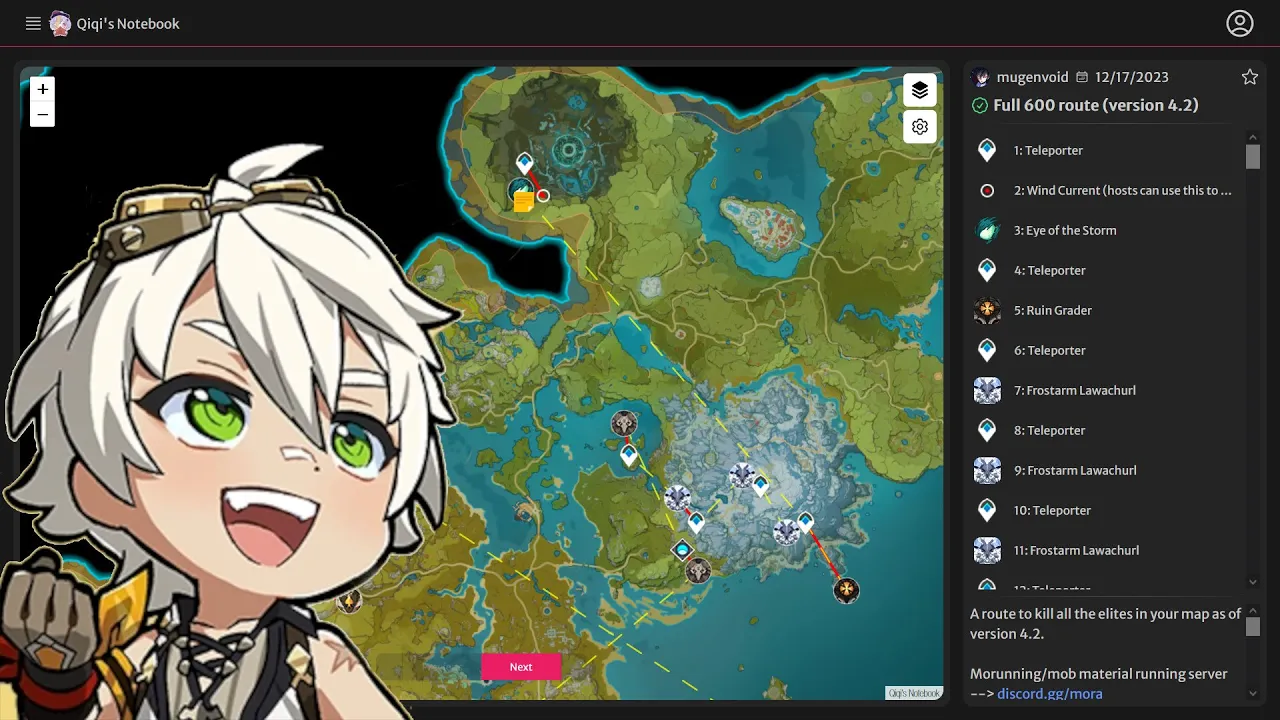Click the calendar icon beside the date
Image resolution: width=1280 pixels, height=720 pixels.
[x=1082, y=77]
